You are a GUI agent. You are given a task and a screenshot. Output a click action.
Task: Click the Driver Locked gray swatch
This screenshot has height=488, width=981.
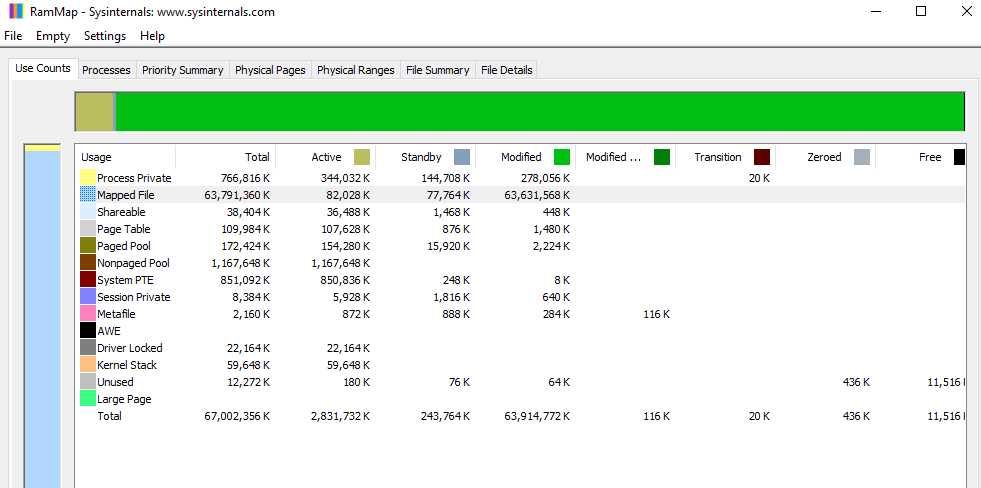point(88,348)
